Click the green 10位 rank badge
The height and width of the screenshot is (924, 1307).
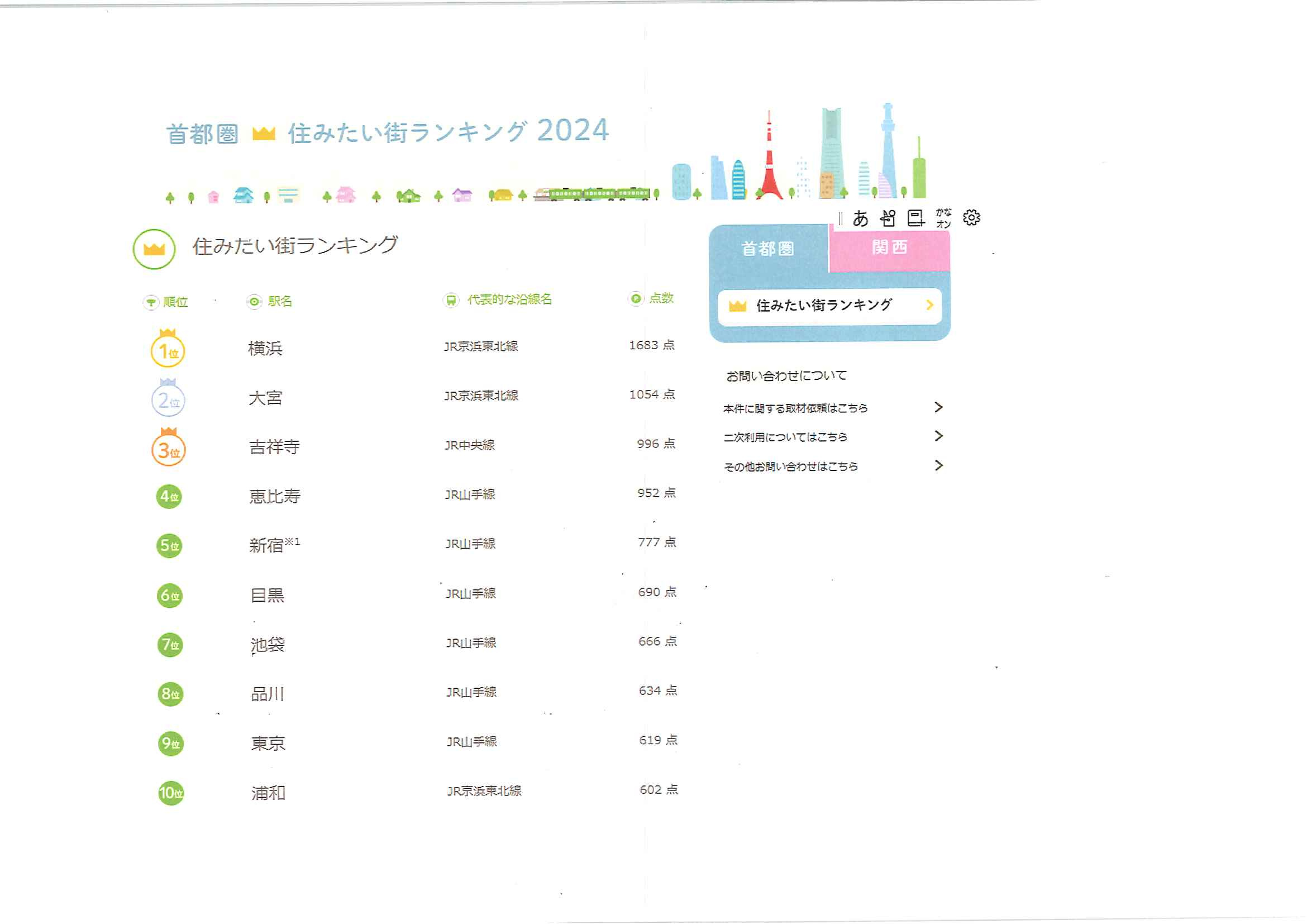tap(171, 793)
